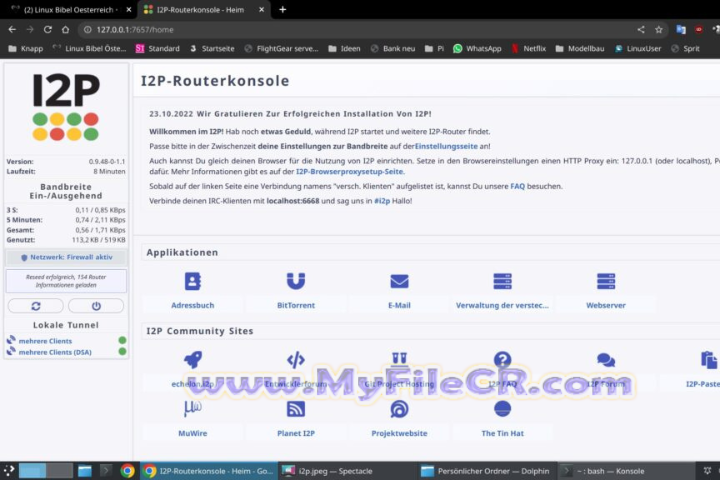Image resolution: width=720 pixels, height=480 pixels.
Task: Select the I2P-Routerkonsole - Heim tab
Action: tap(200, 10)
